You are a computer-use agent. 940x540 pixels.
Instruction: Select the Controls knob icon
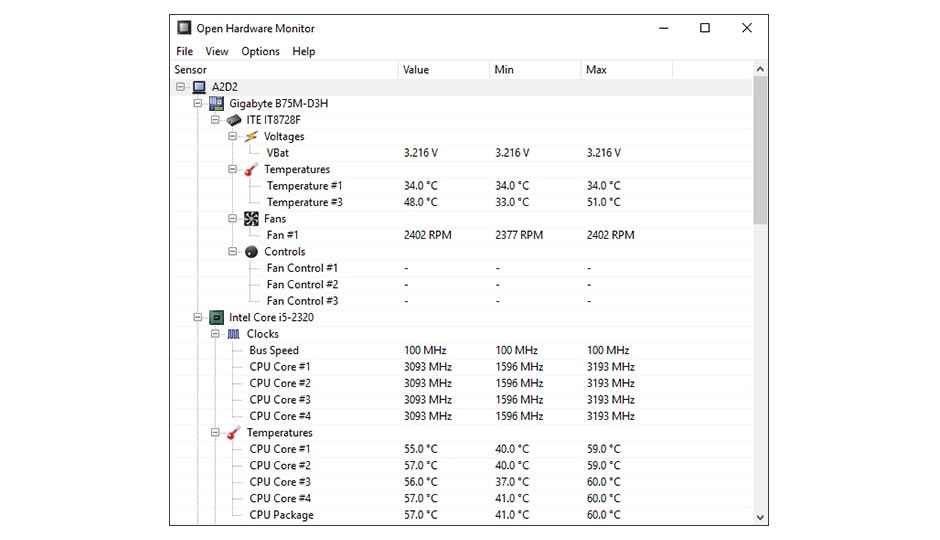click(x=251, y=252)
